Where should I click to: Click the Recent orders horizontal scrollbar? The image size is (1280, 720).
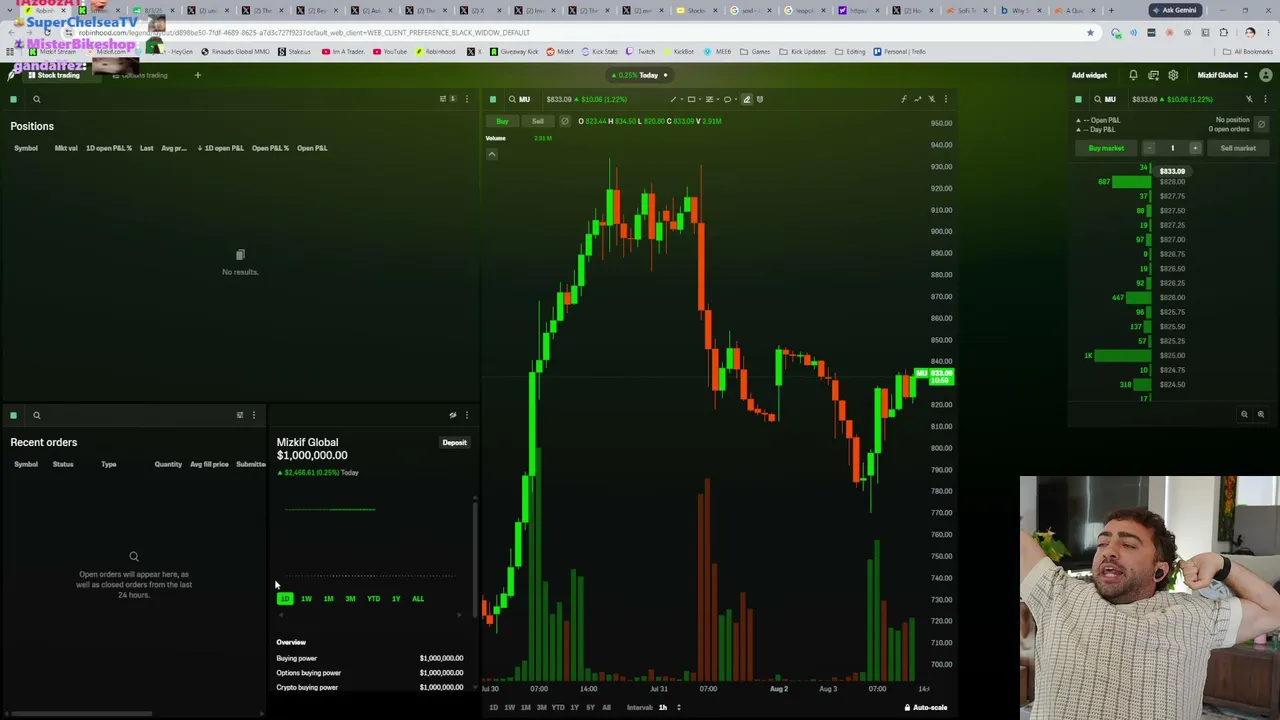pos(80,714)
